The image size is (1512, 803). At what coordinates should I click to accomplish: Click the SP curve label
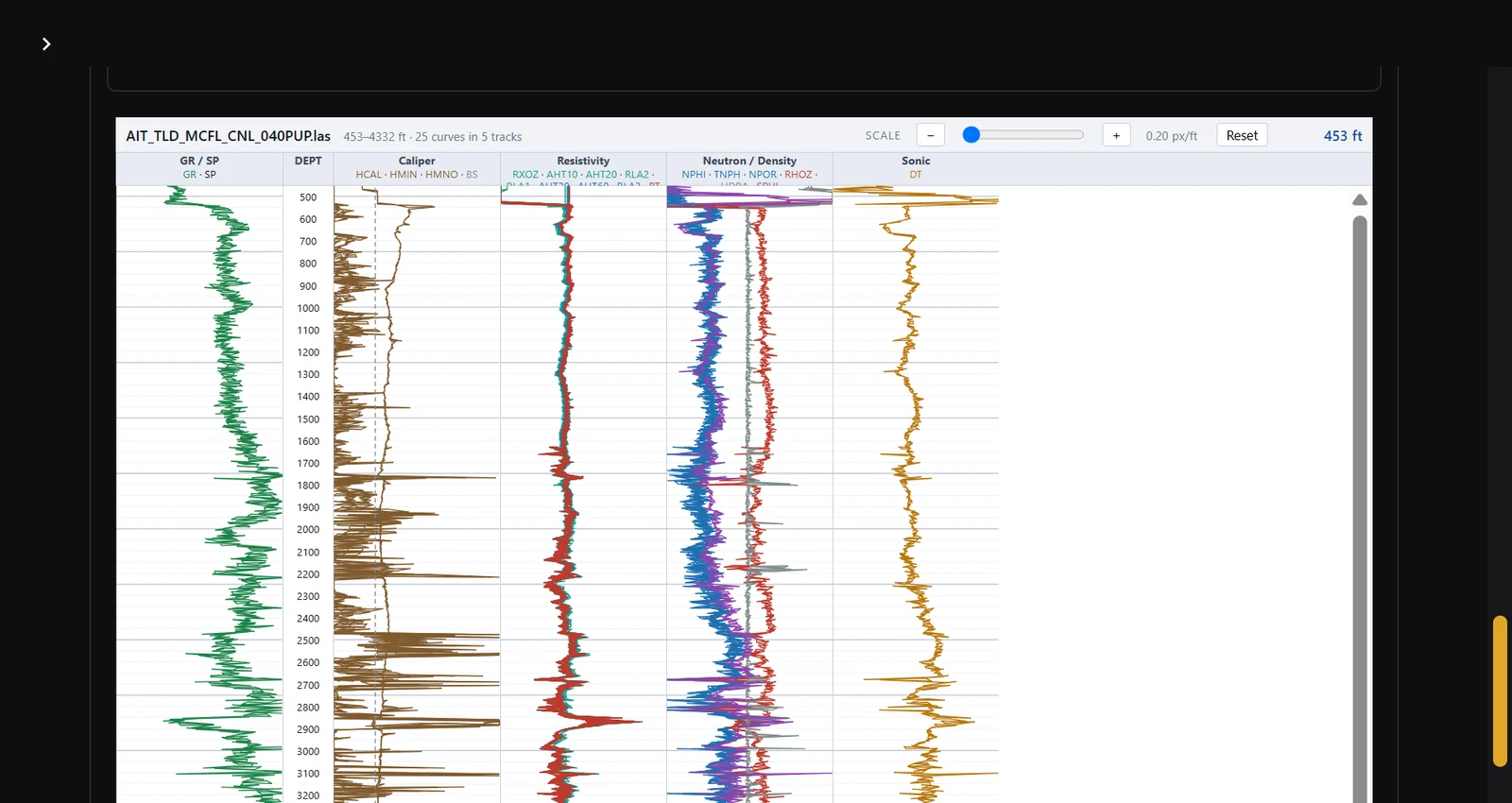click(x=211, y=175)
